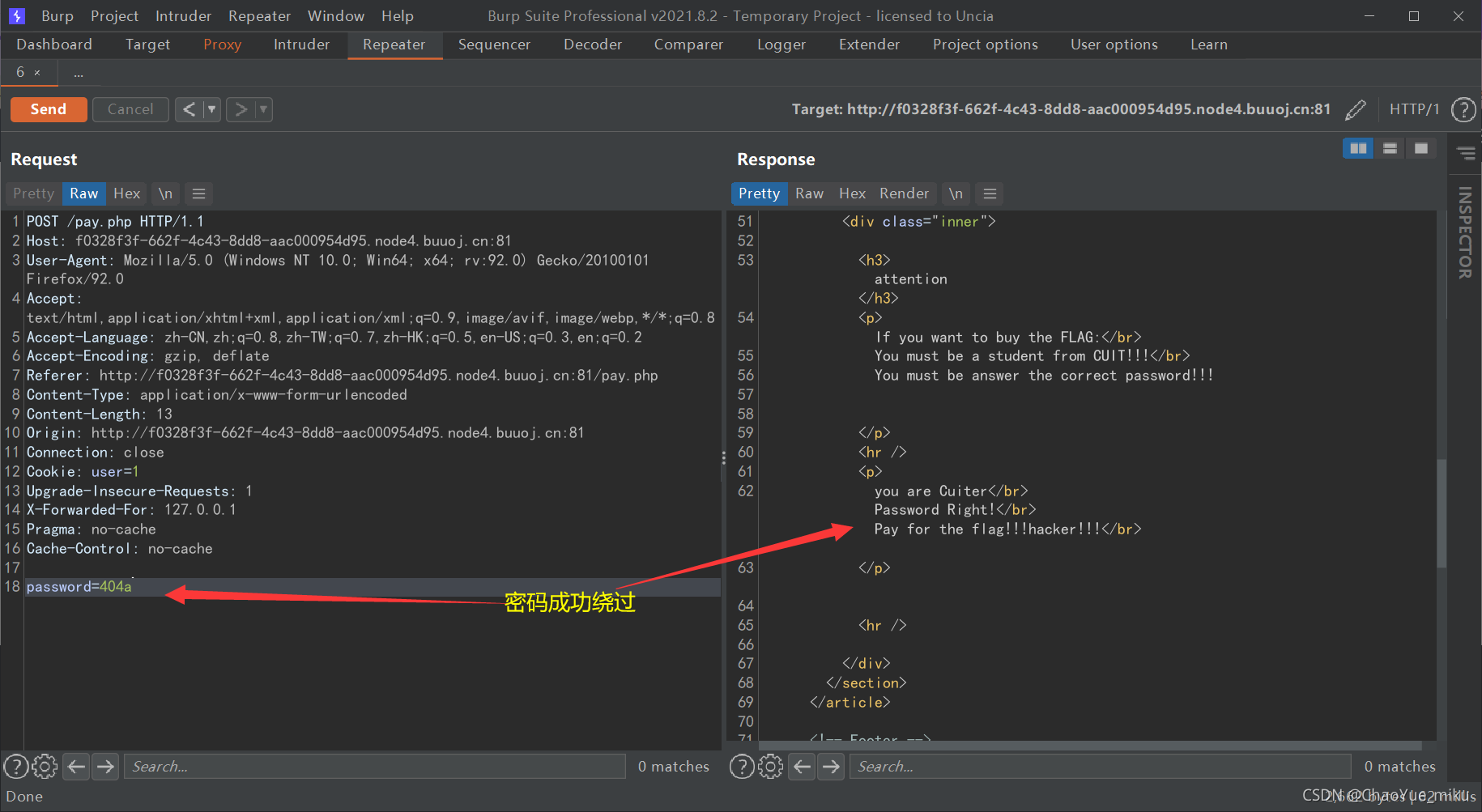This screenshot has height=812, width=1482.
Task: Open Repeater help question mark icon
Action: point(1463,109)
